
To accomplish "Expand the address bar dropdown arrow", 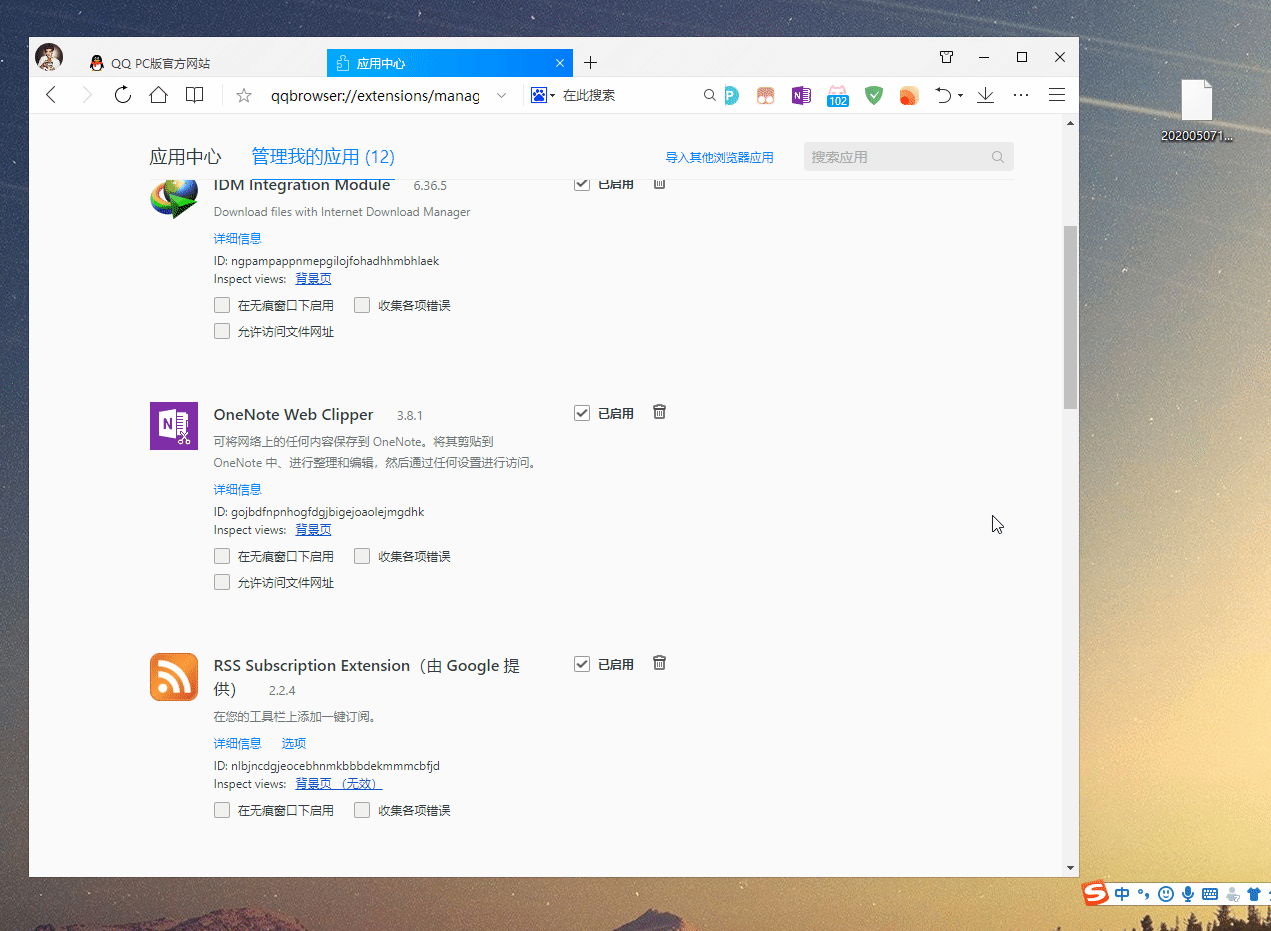I will (501, 95).
